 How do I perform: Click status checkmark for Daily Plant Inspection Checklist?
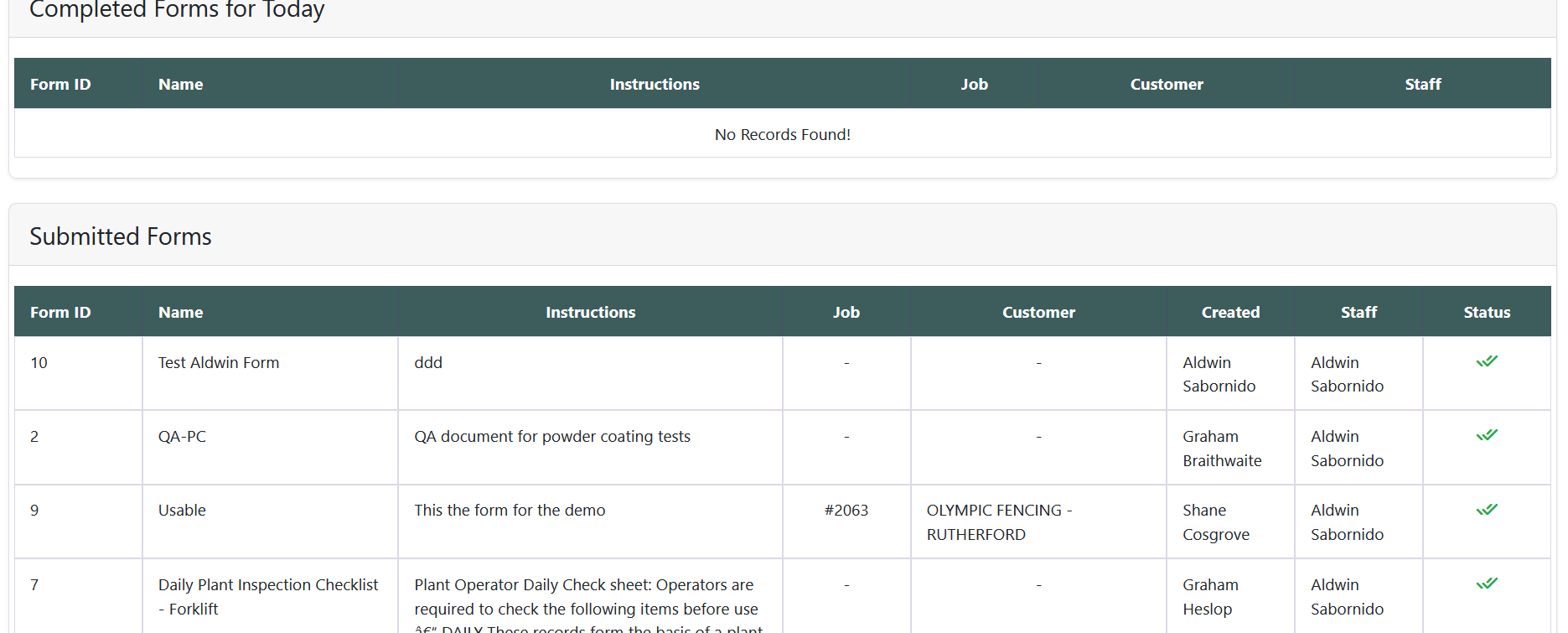(1486, 584)
